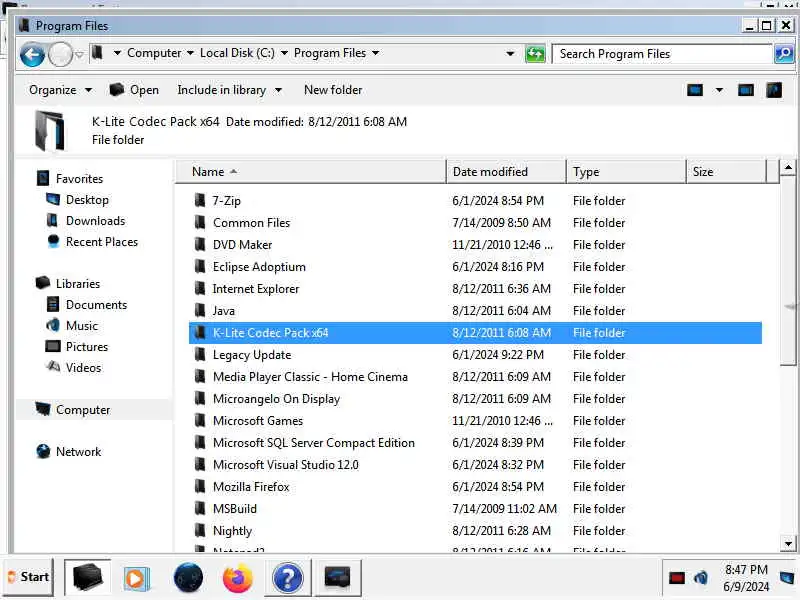Viewport: 800px width, 600px height.
Task: Select Libraries in navigation pane
Action: pyautogui.click(x=68, y=283)
